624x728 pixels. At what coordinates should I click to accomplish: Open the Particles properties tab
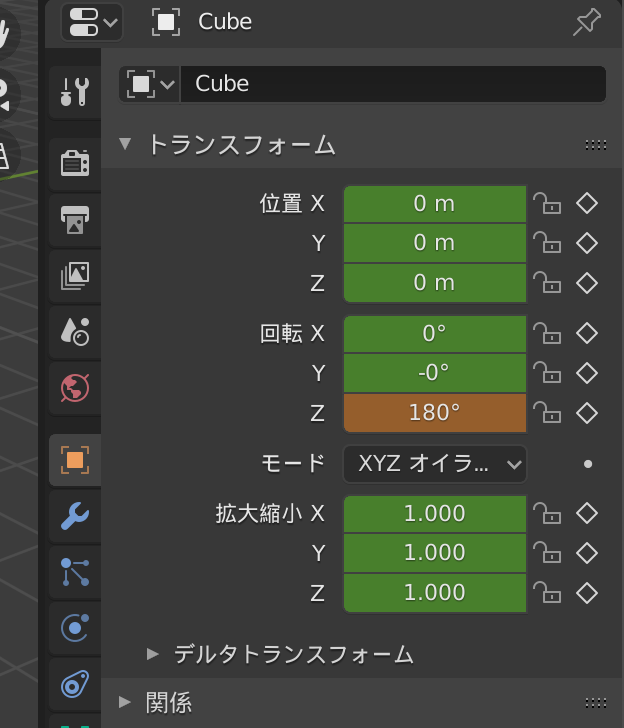[75, 572]
